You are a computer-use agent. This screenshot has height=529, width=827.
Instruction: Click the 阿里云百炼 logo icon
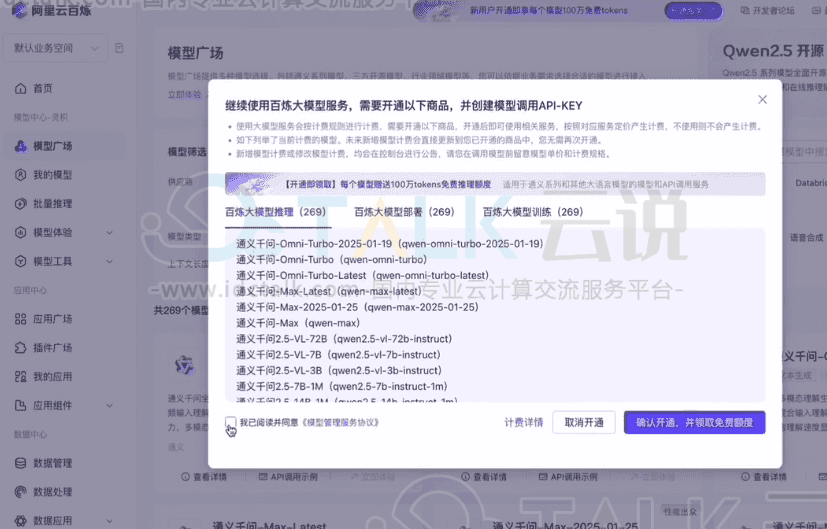click(x=20, y=10)
